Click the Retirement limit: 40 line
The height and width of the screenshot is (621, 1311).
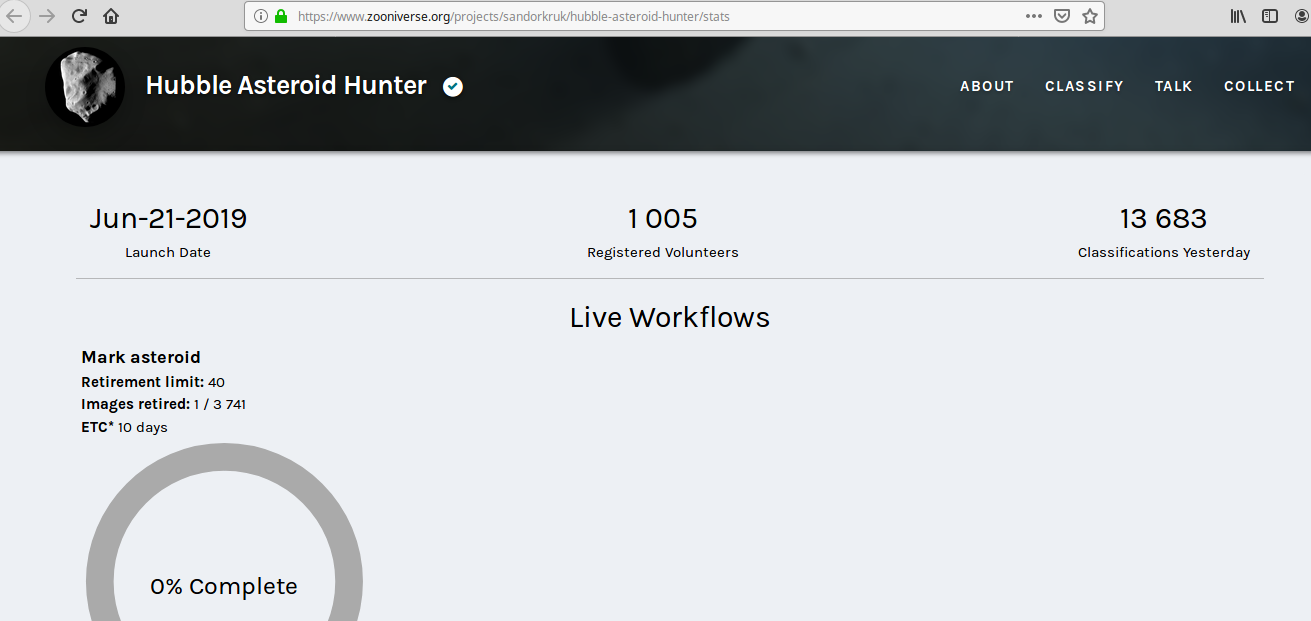(x=153, y=382)
